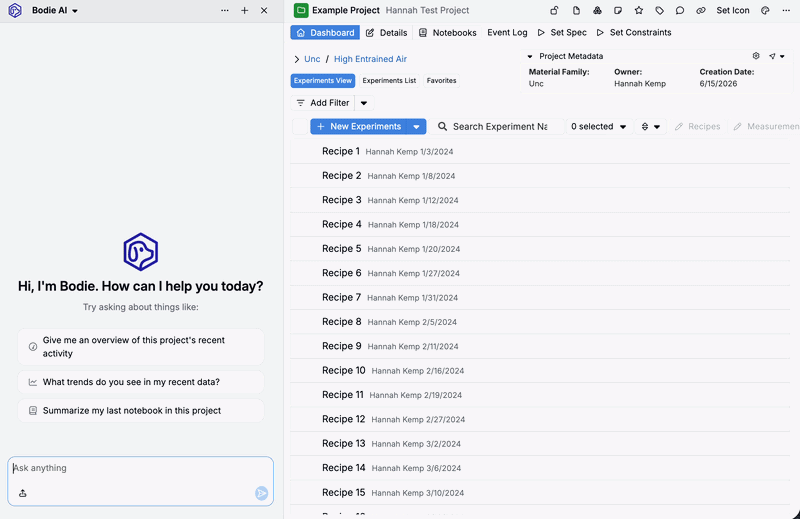
Task: Open the Recipe 12 row
Action: pyautogui.click(x=540, y=419)
